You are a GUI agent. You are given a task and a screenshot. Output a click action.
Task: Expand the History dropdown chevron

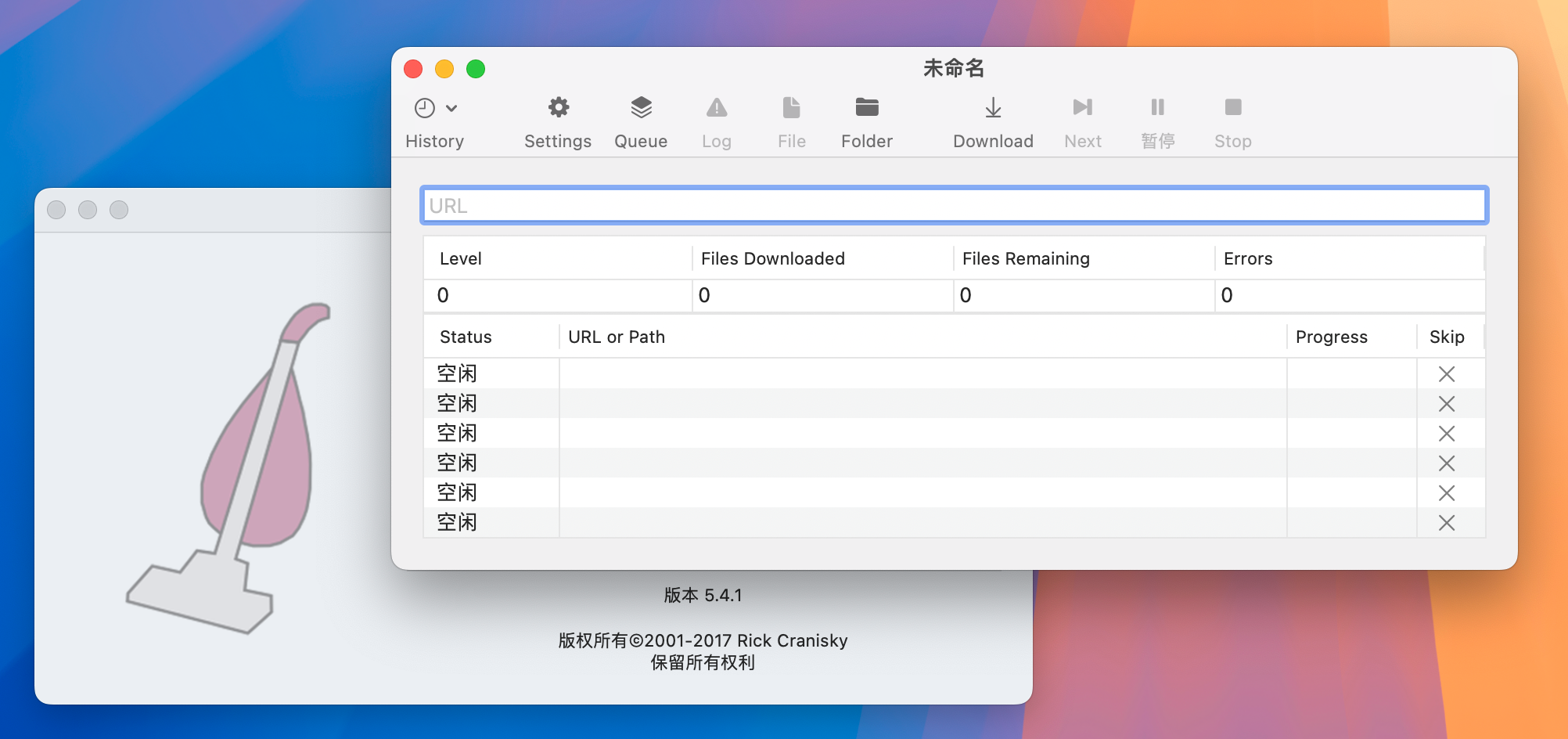(451, 108)
